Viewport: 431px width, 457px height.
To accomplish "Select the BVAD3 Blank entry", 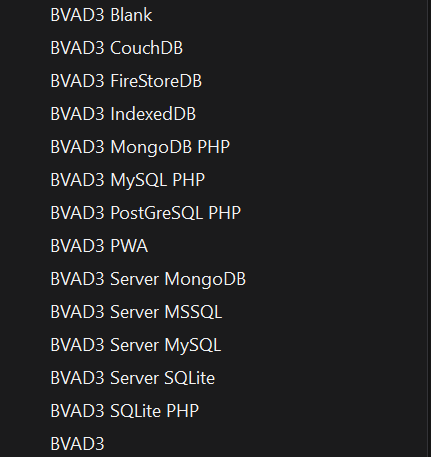I will 101,15.
